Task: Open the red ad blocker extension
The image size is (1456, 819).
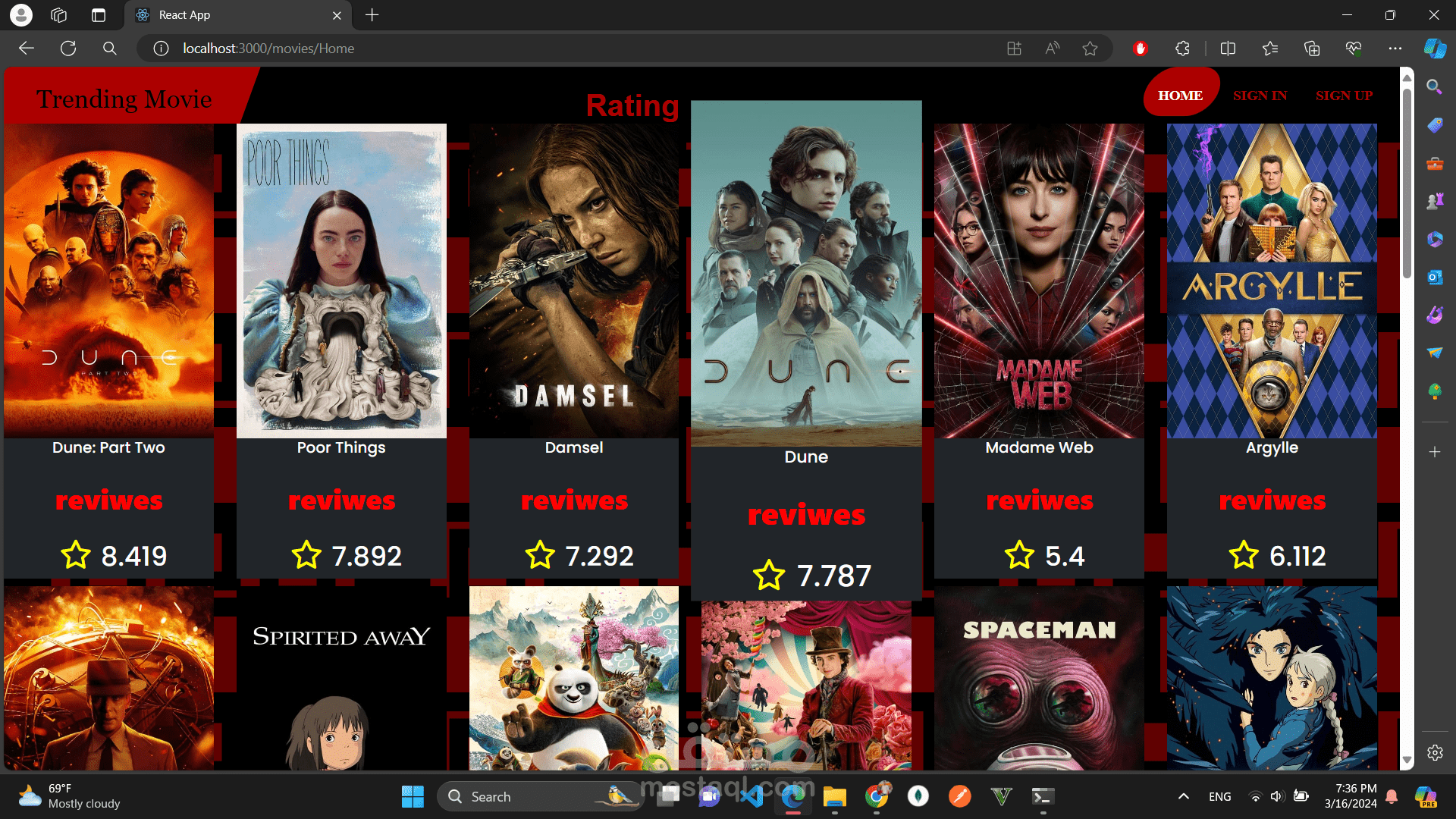Action: (1140, 49)
